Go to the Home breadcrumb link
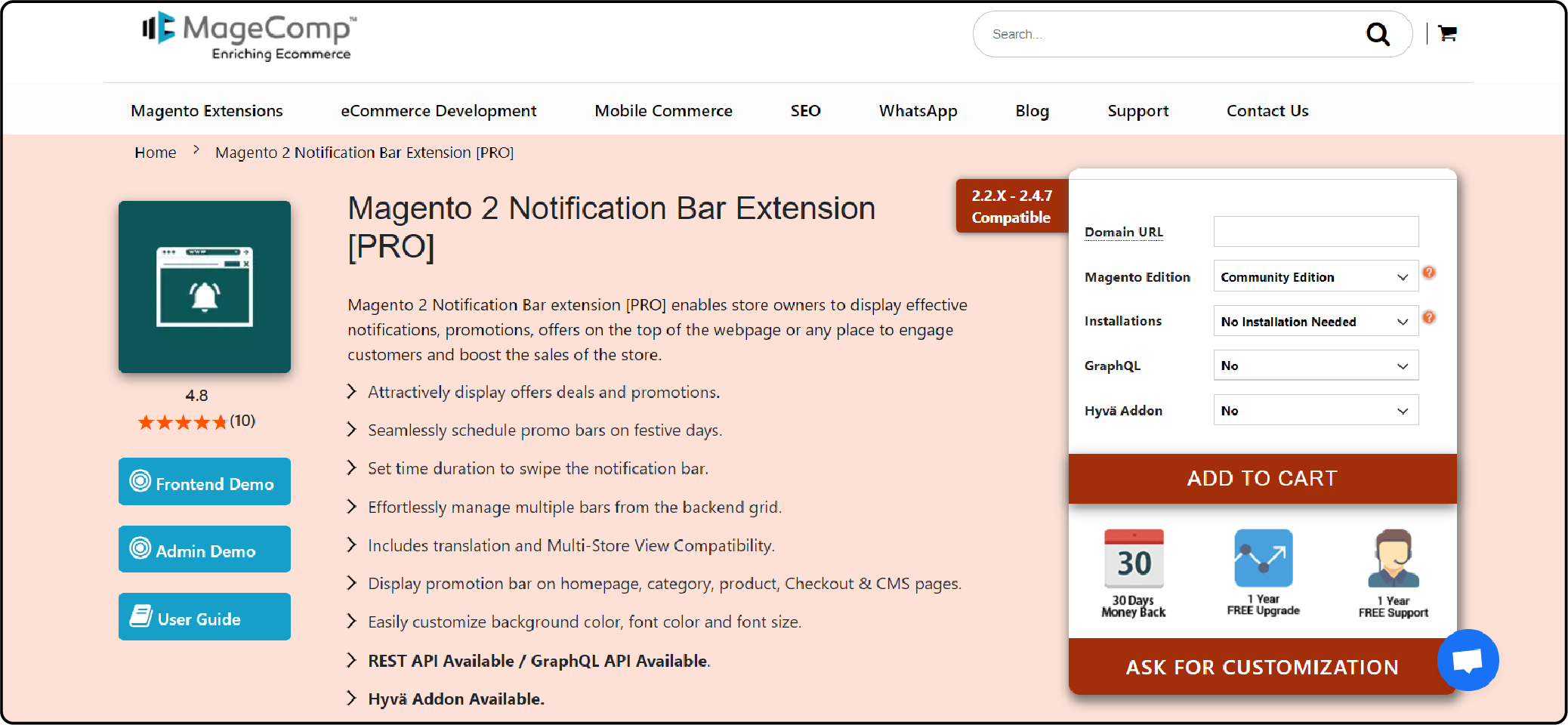 (x=156, y=153)
